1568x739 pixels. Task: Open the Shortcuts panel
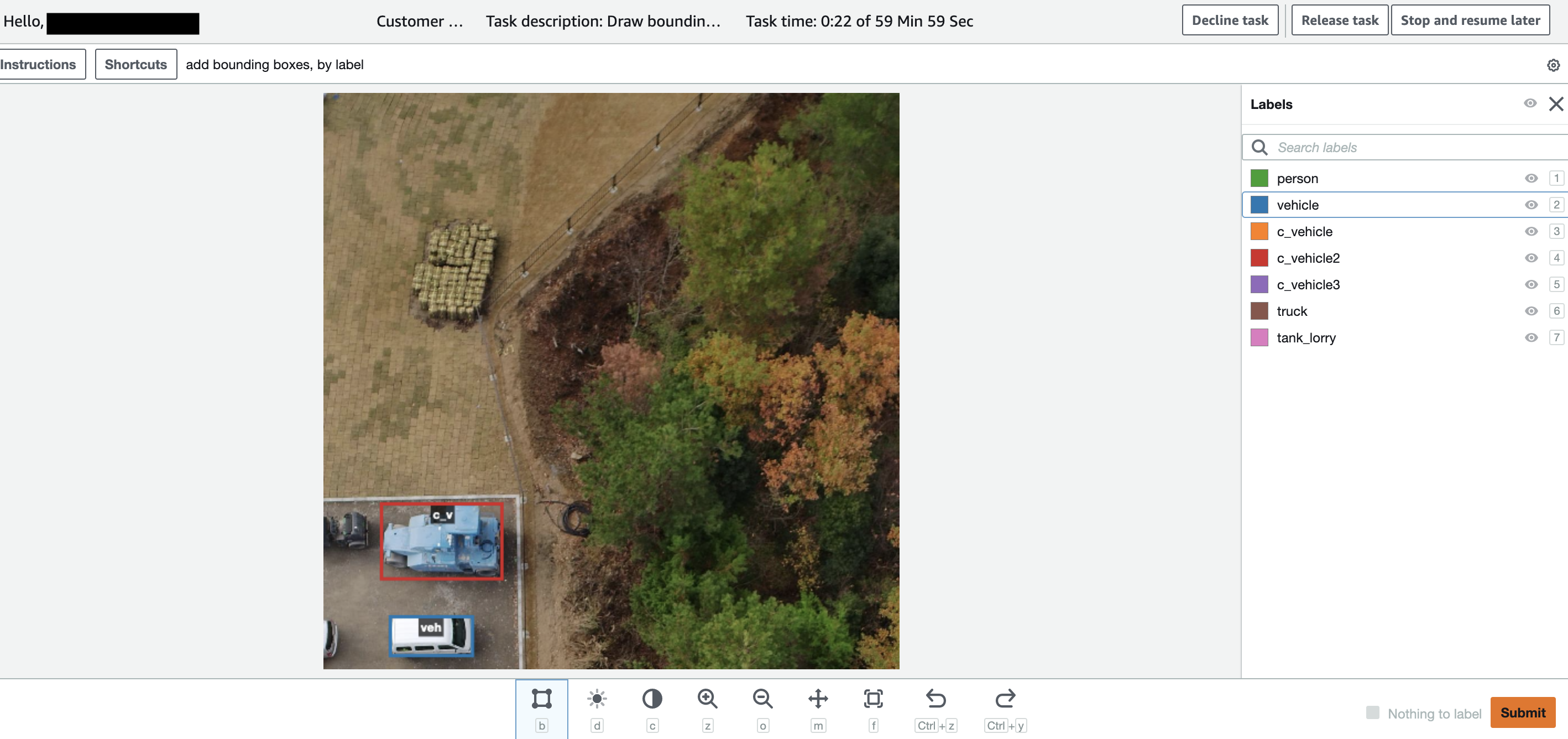[136, 65]
